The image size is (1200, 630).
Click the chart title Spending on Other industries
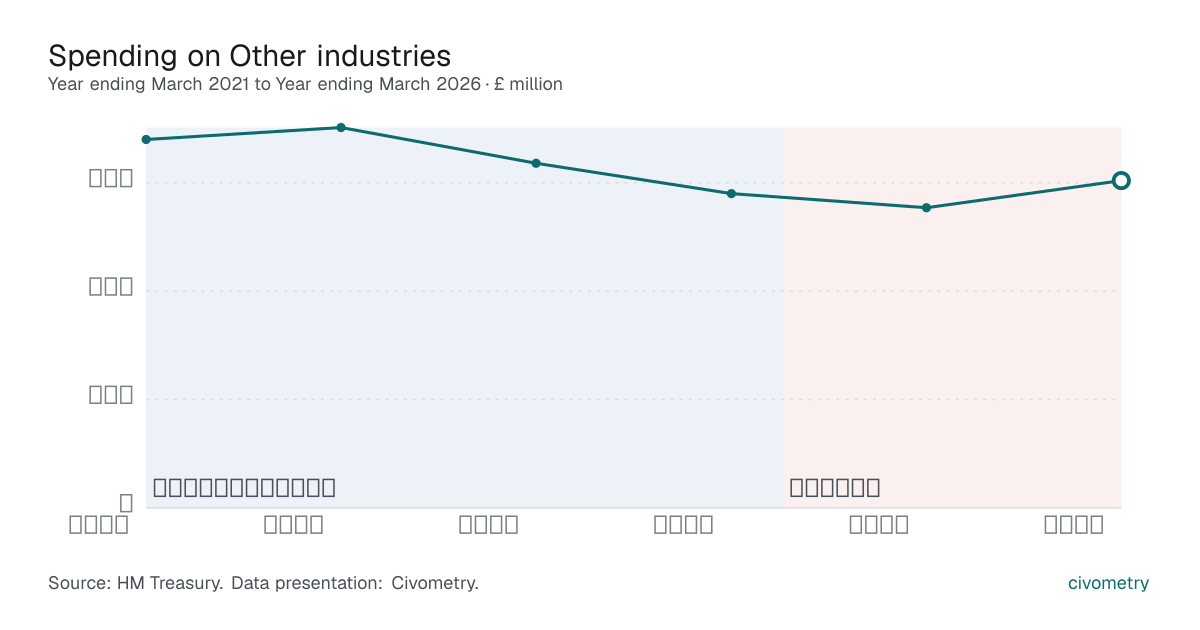250,55
